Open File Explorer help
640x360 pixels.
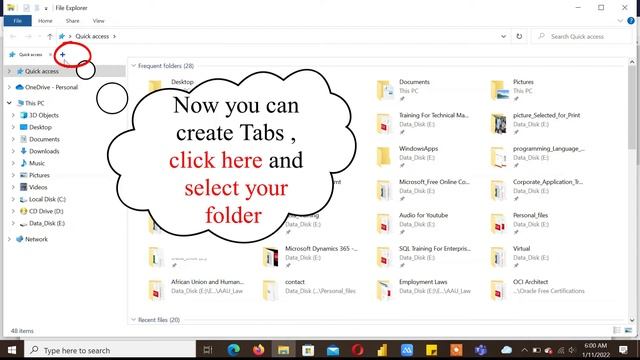click(631, 20)
